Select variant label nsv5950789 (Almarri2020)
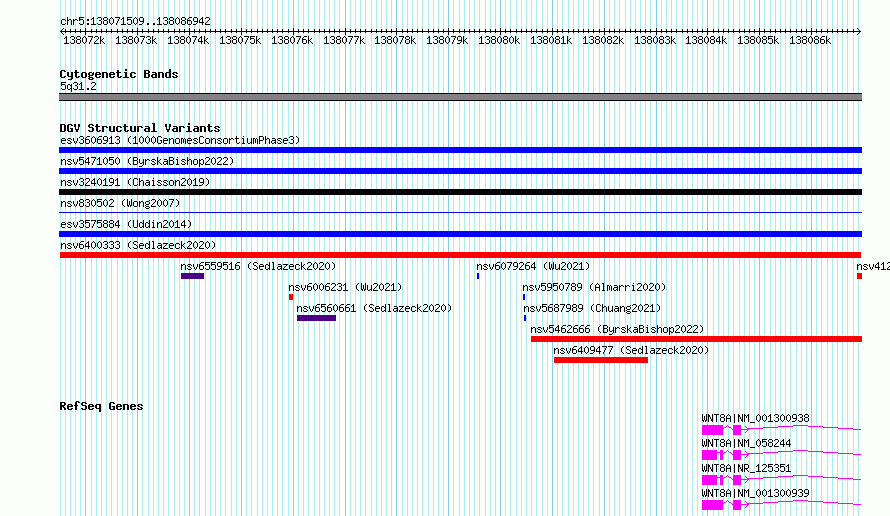 click(594, 287)
